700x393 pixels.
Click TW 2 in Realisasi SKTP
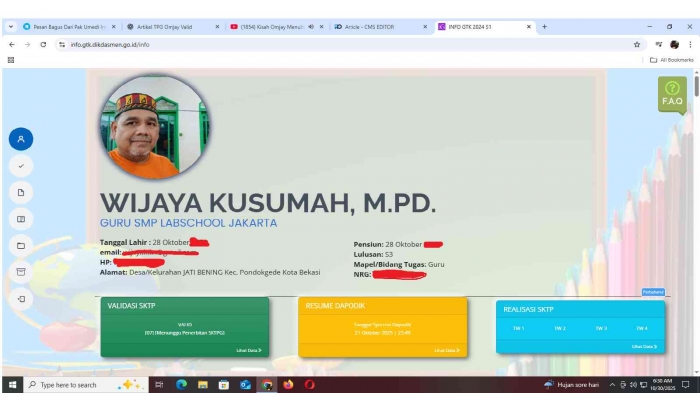click(x=559, y=328)
